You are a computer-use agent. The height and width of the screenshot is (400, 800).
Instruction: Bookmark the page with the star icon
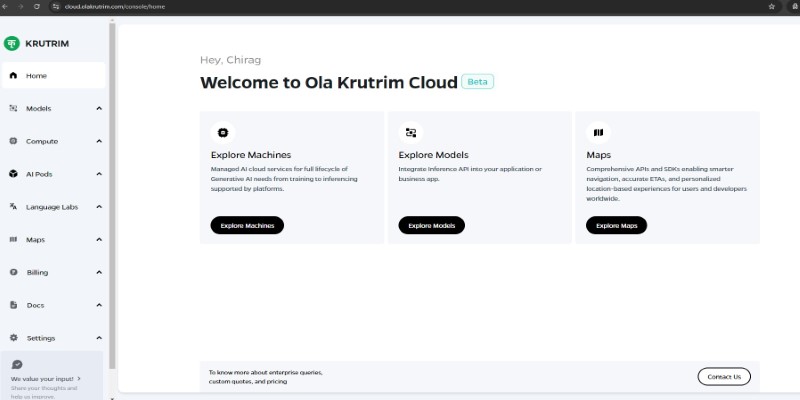pyautogui.click(x=771, y=7)
